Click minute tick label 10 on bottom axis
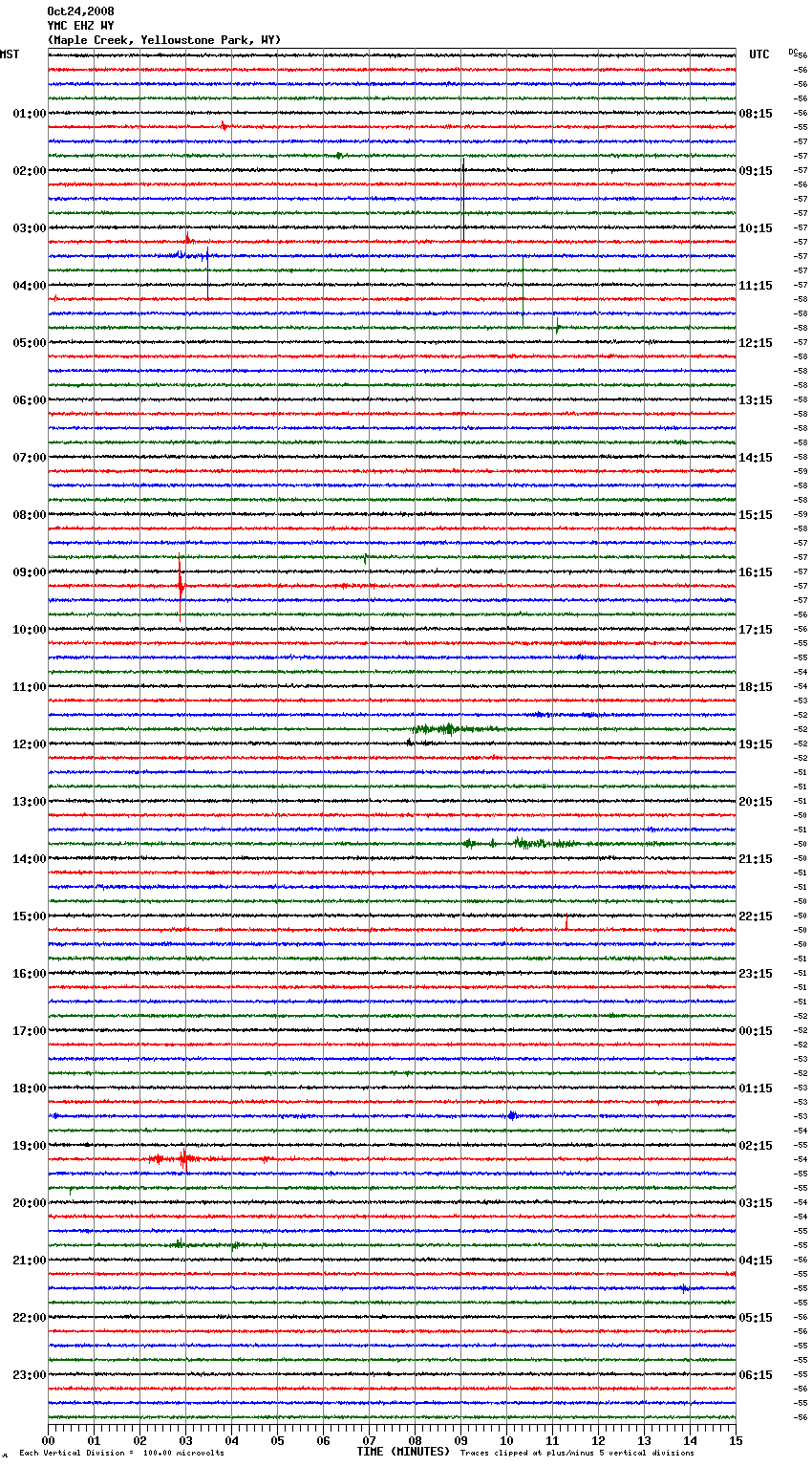This screenshot has height=1466, width=812. [506, 1440]
